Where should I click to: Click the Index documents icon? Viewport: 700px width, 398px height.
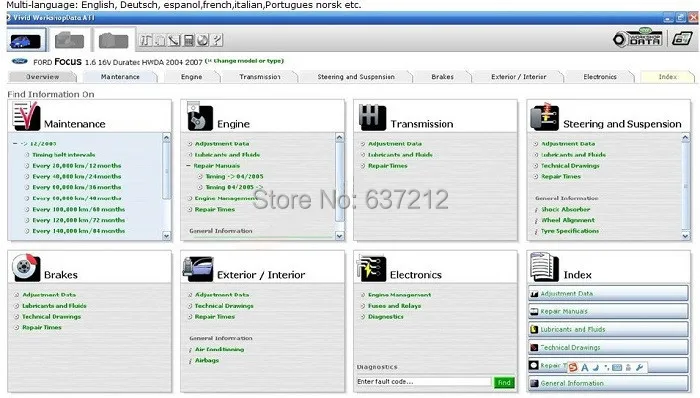coord(544,267)
